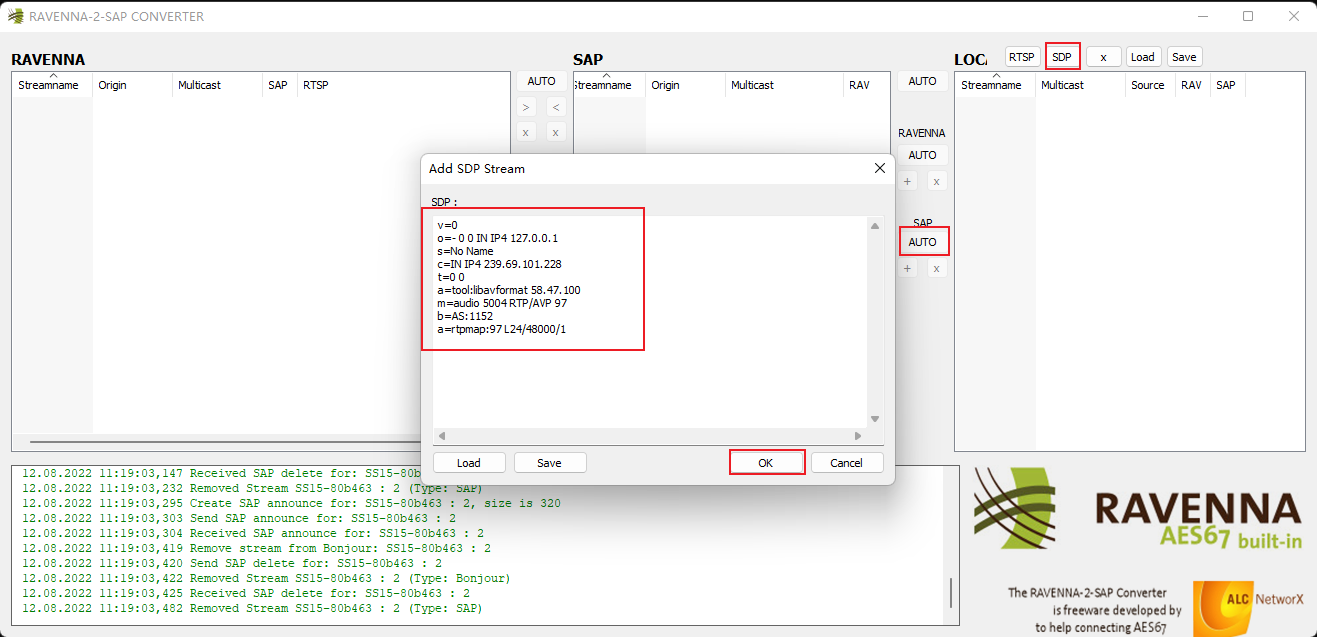1317x637 pixels.
Task: Click the < transfer arrow button
Action: point(557,107)
